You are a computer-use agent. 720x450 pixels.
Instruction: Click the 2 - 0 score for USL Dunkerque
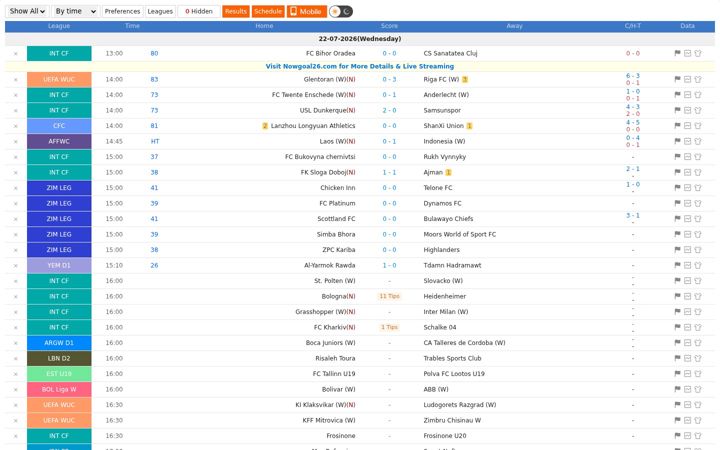(389, 110)
